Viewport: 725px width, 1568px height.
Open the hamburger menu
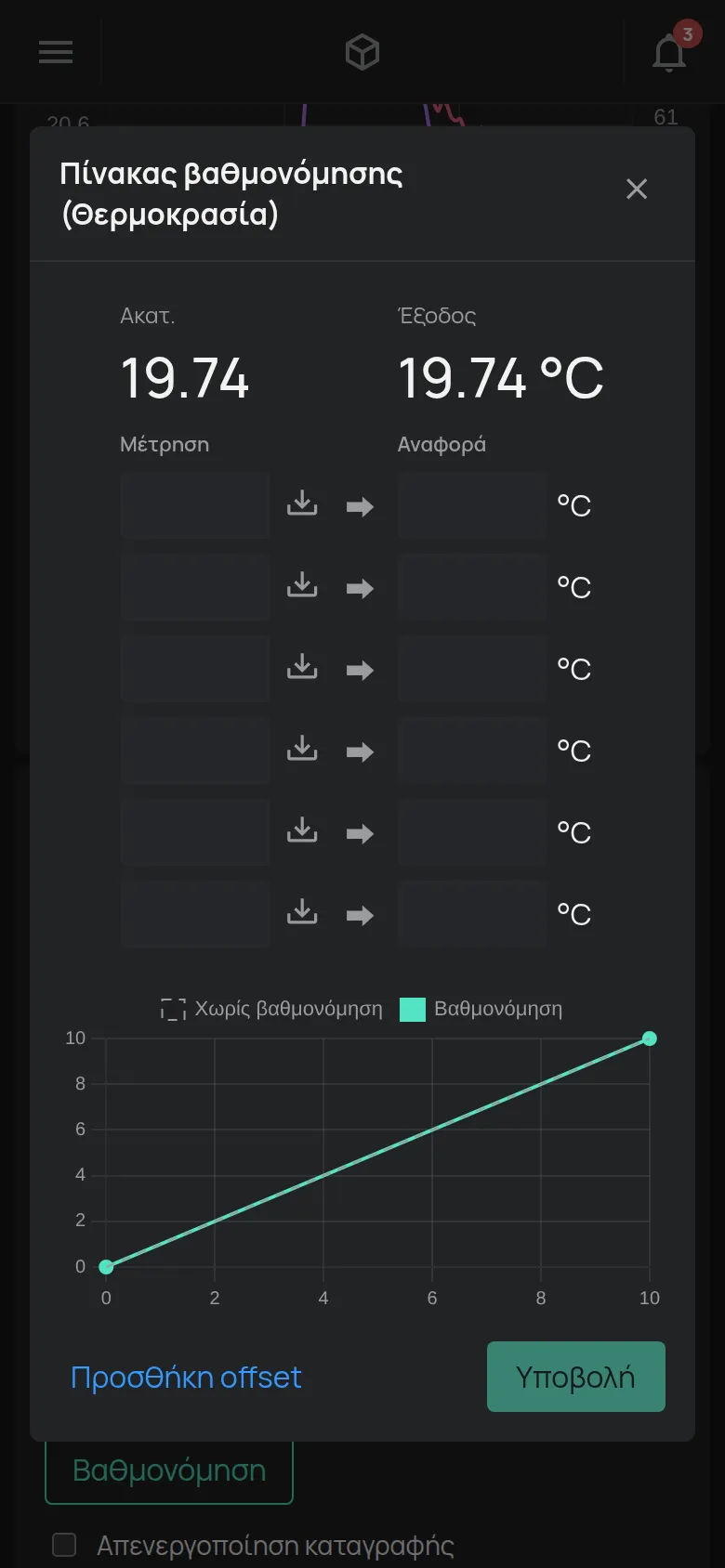pos(56,52)
